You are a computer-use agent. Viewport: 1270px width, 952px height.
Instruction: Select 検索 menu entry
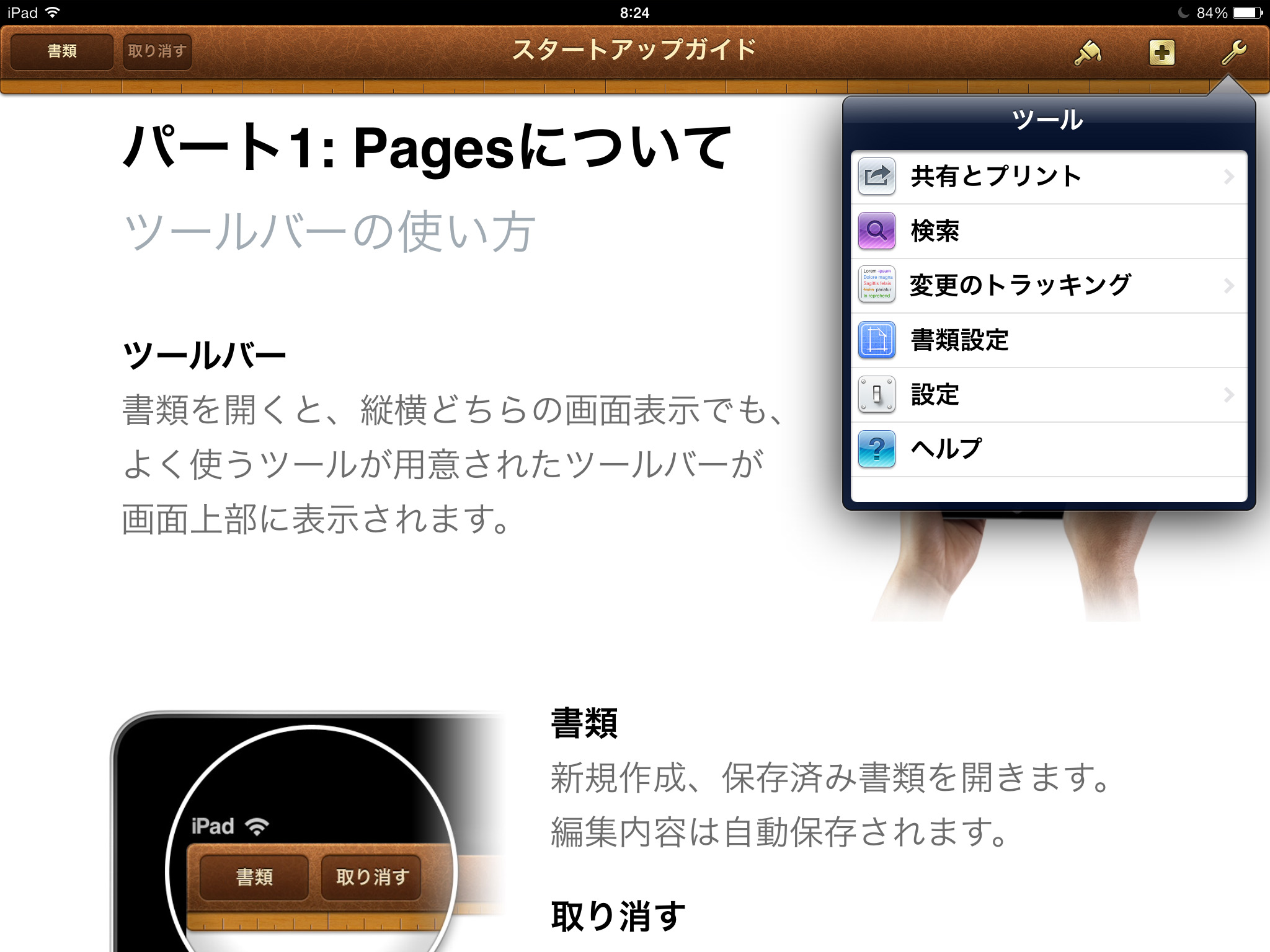tap(1049, 231)
